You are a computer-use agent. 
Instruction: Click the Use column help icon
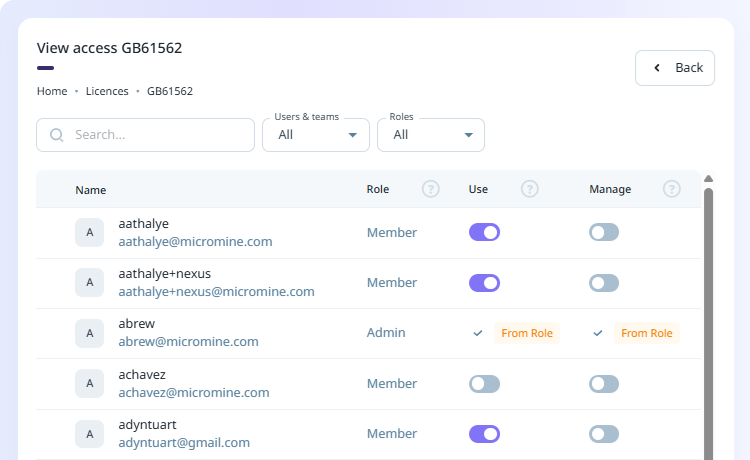coord(530,189)
